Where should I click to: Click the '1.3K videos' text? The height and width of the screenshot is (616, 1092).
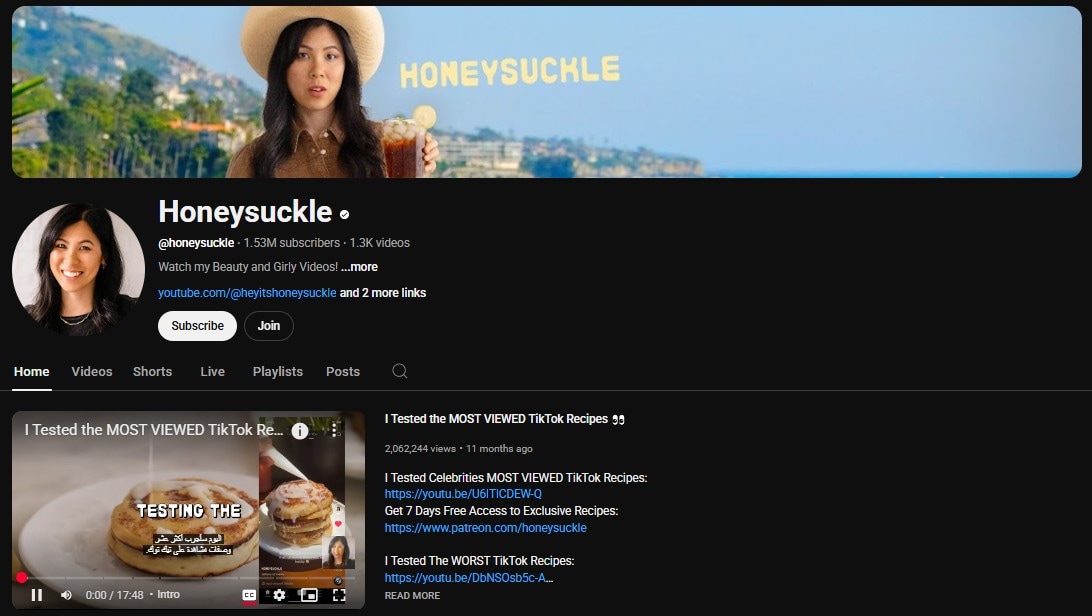click(x=380, y=243)
